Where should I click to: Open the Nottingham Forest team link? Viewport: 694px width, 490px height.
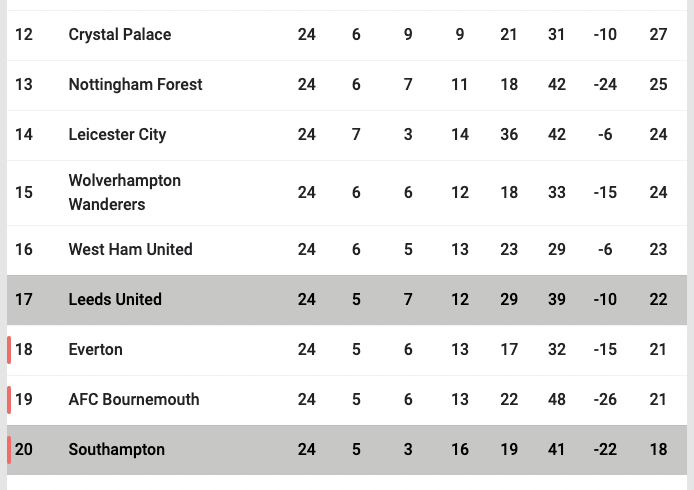135,85
